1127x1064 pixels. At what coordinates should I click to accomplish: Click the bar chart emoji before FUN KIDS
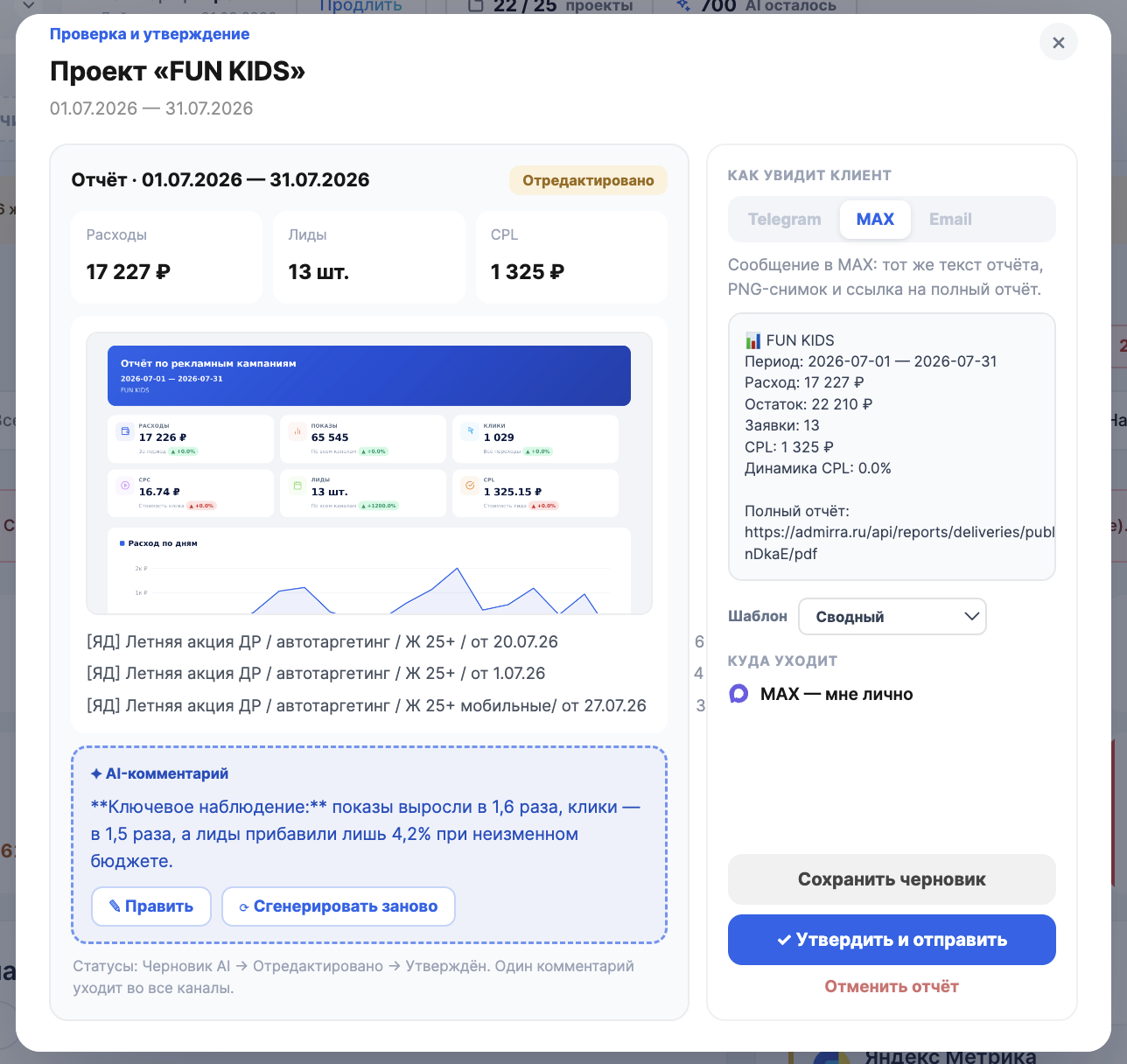tap(752, 340)
